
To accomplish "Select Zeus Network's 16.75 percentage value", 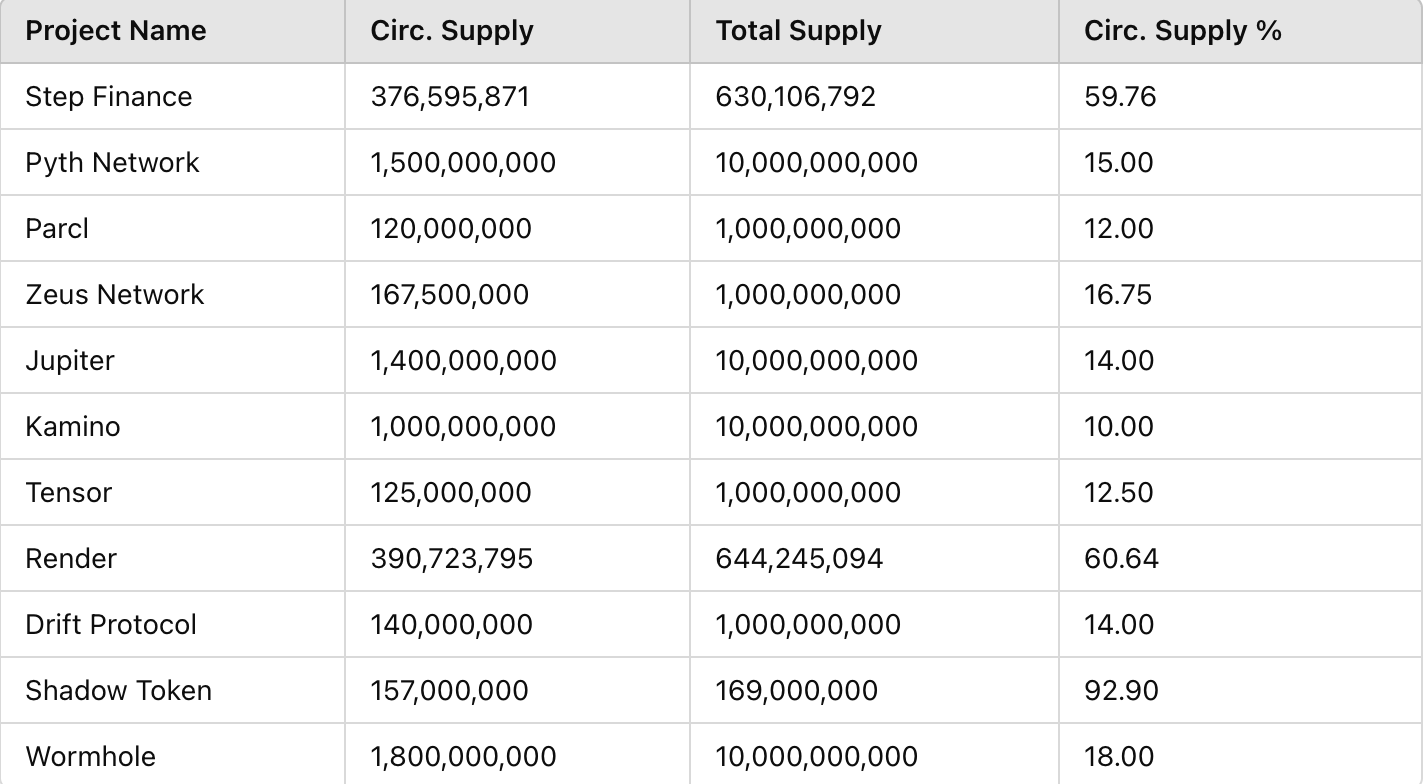I will click(1117, 295).
